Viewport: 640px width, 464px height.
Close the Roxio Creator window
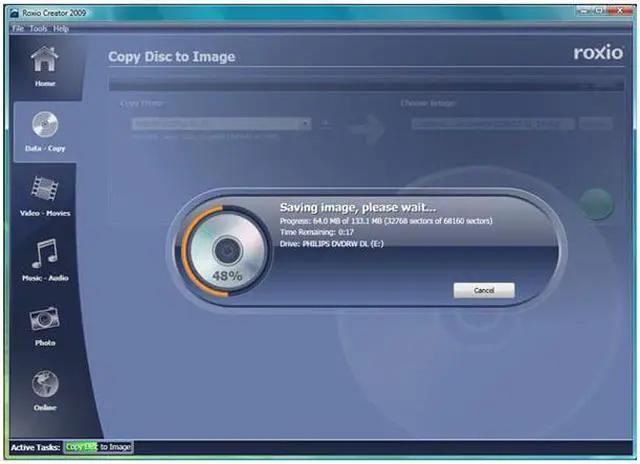point(620,11)
